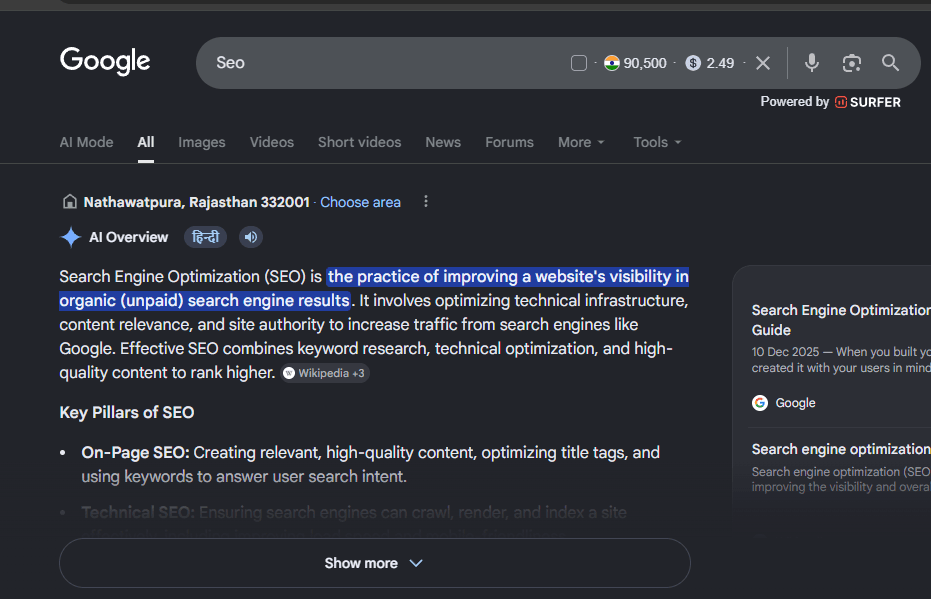Expand the Tools dropdown

click(x=657, y=142)
